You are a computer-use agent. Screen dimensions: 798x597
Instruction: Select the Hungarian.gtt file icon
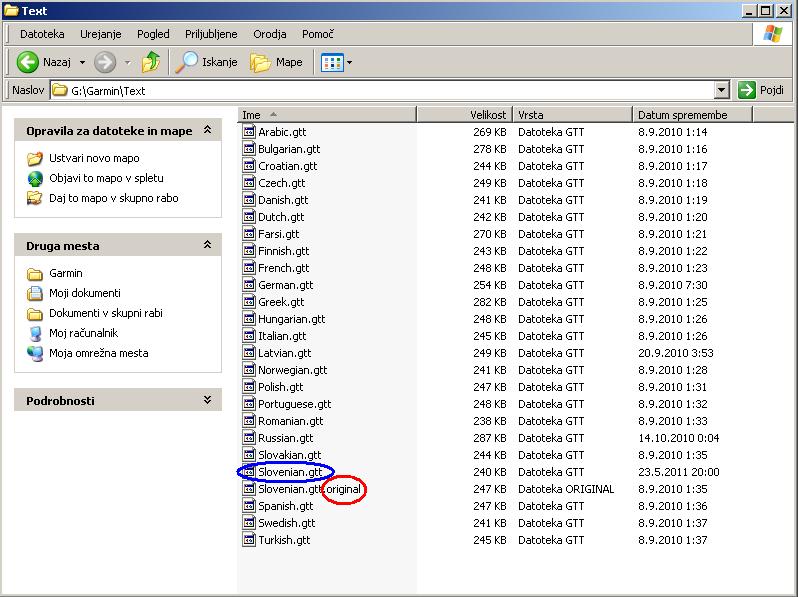(249, 319)
